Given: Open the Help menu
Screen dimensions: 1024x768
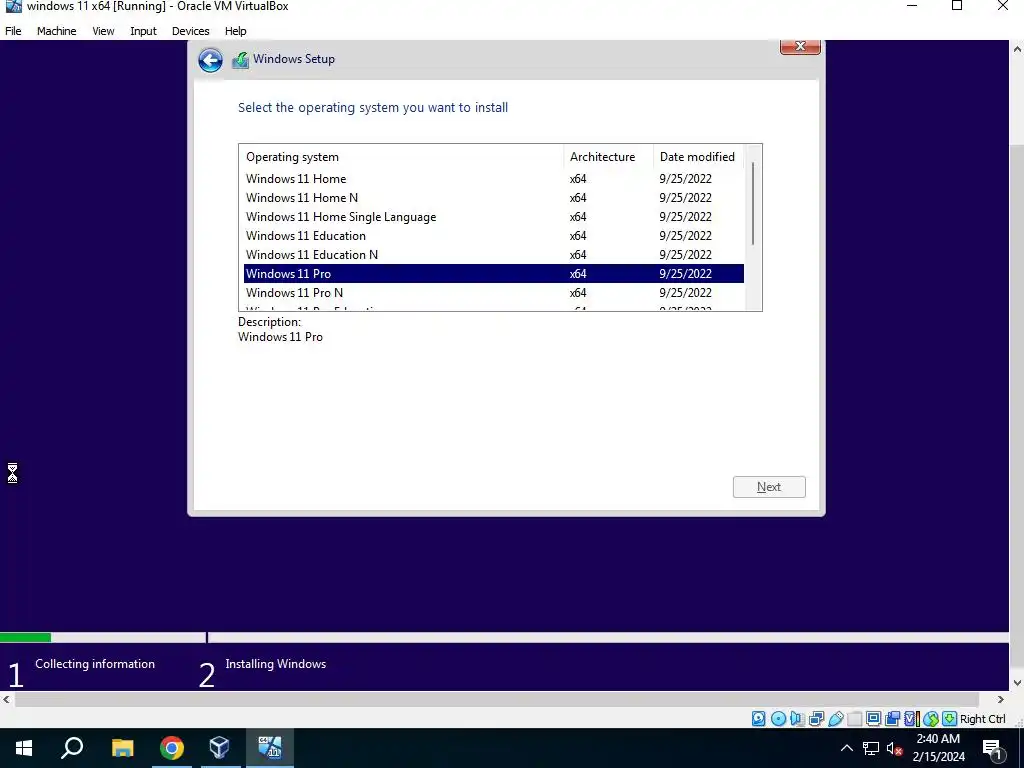Looking at the screenshot, I should pyautogui.click(x=235, y=31).
